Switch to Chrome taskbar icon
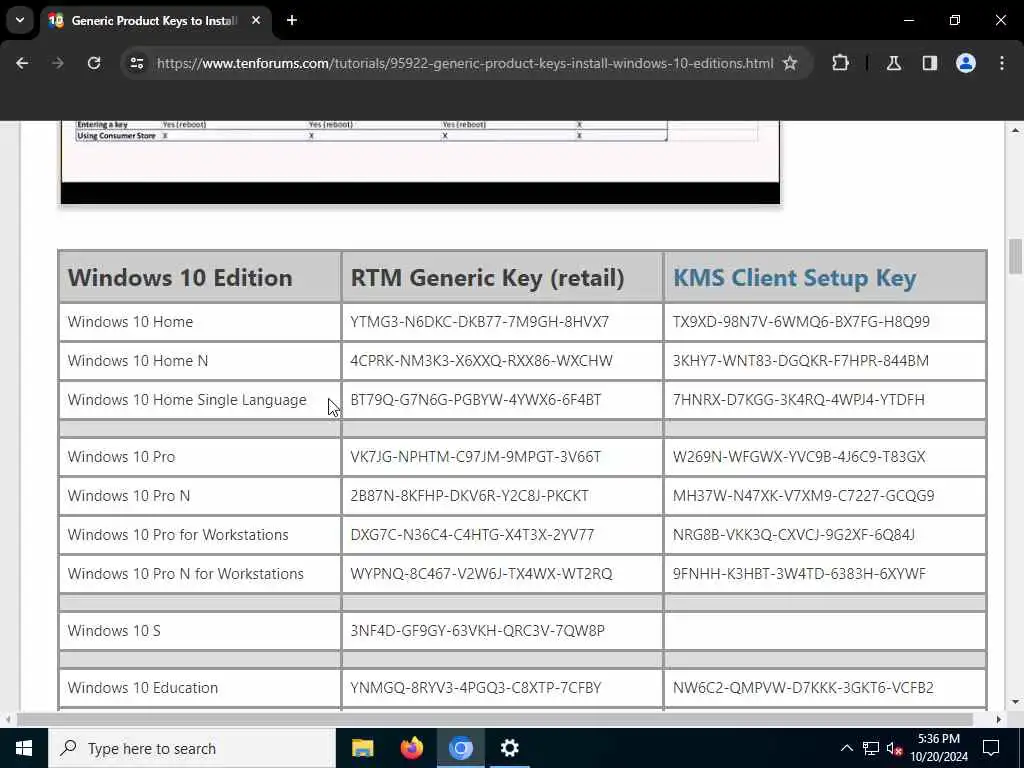The image size is (1024, 768). click(460, 748)
